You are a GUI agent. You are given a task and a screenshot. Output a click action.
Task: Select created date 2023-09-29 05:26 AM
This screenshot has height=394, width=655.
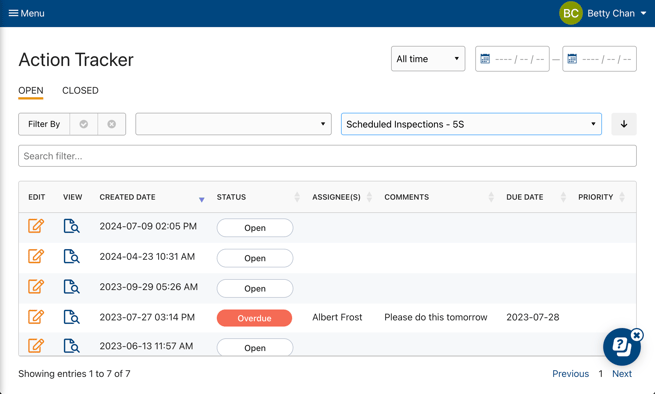[148, 287]
